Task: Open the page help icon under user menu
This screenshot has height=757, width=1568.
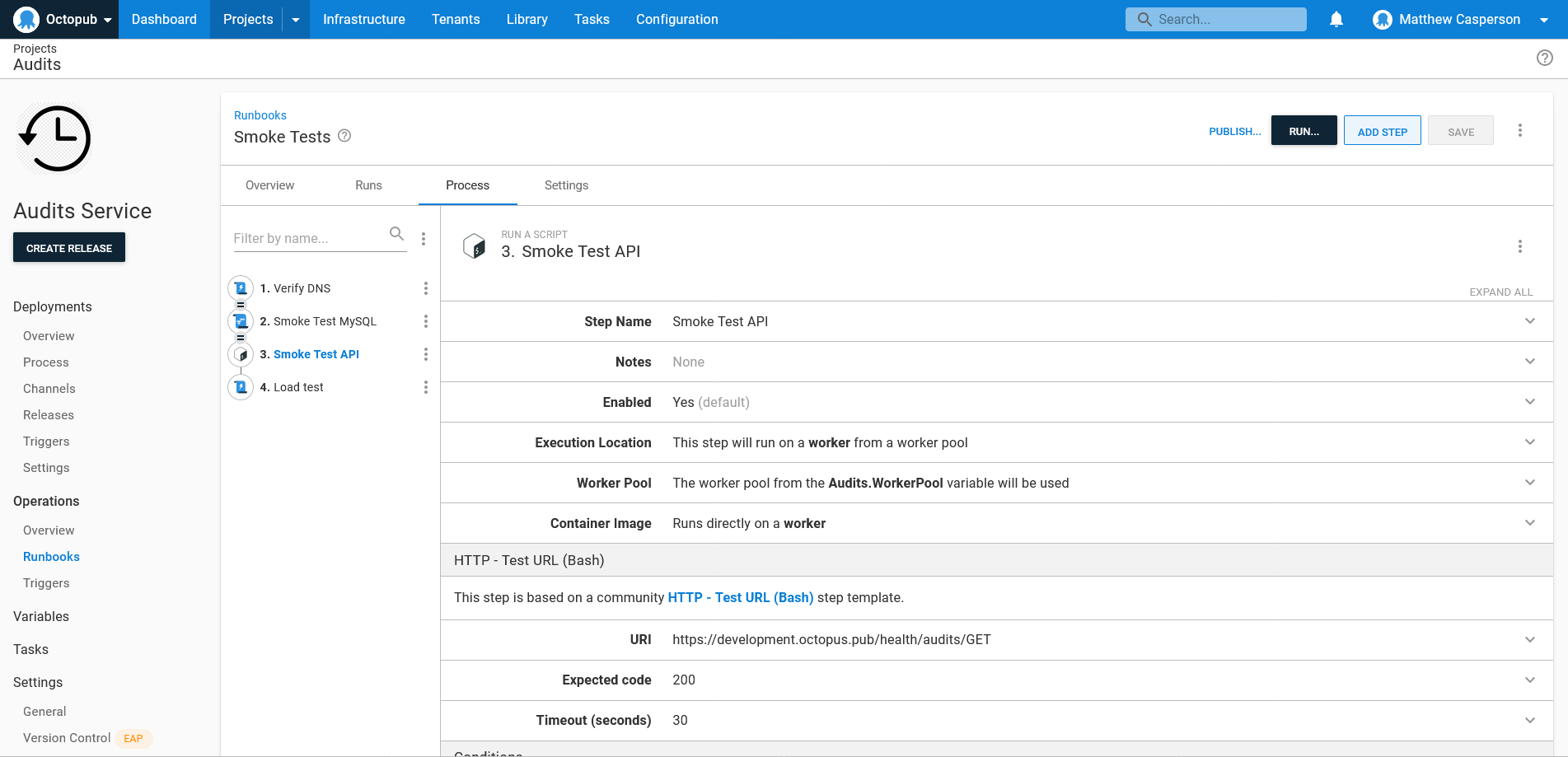Action: (x=1544, y=58)
